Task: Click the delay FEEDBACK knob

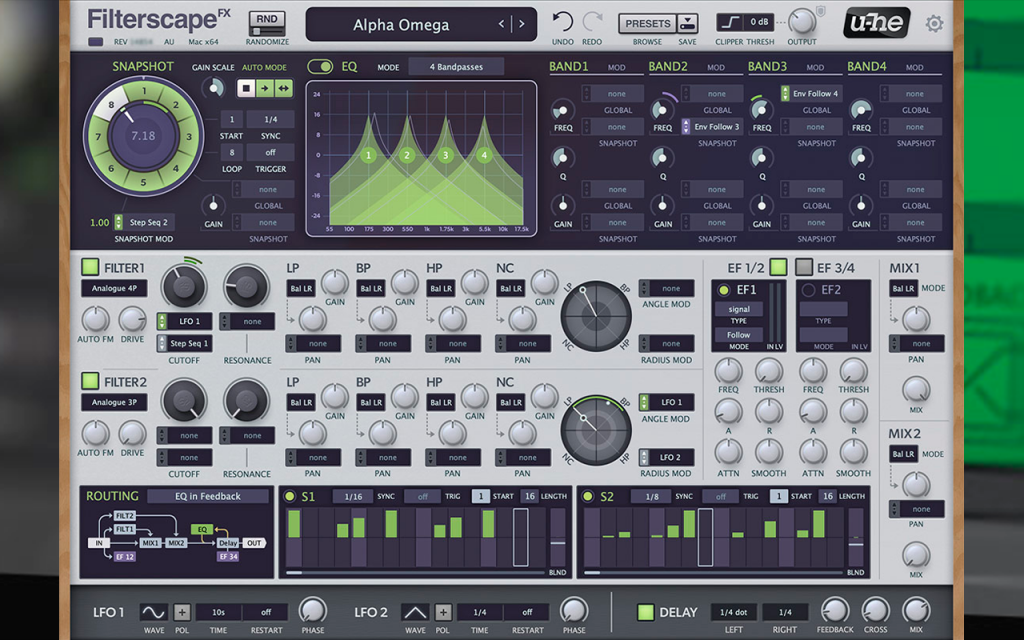Action: 834,610
